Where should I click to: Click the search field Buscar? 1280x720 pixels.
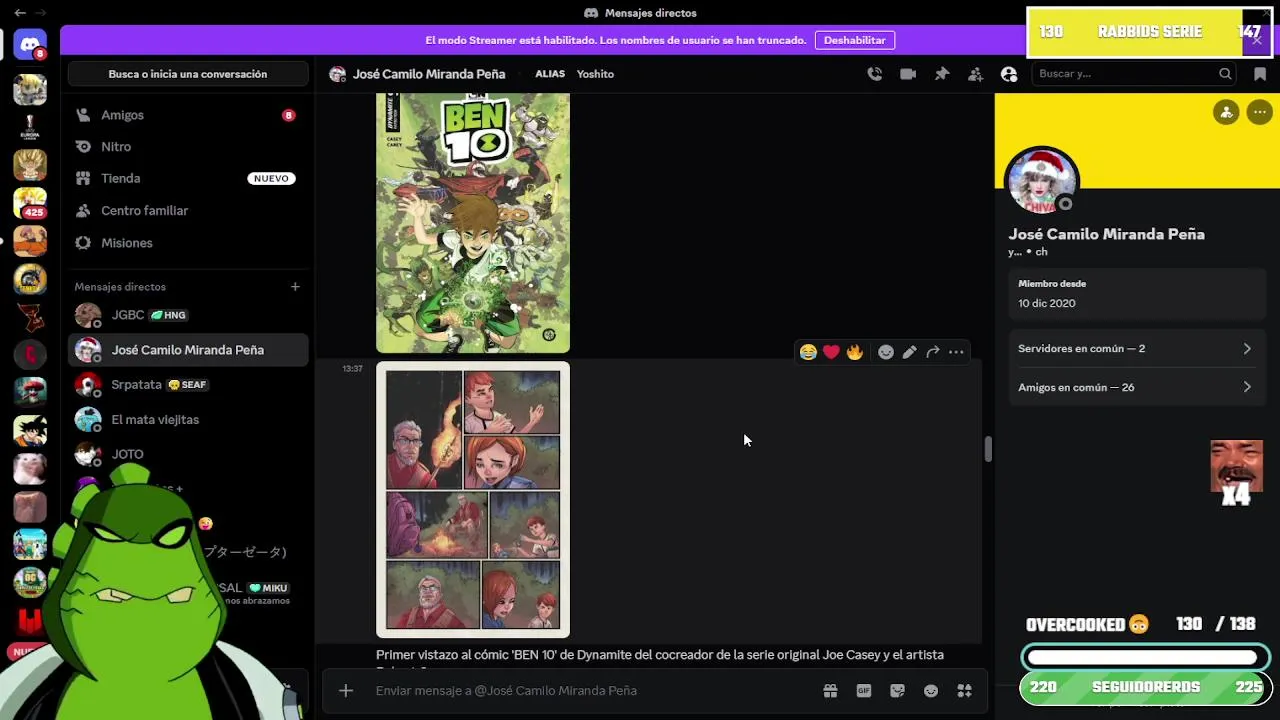1135,74
